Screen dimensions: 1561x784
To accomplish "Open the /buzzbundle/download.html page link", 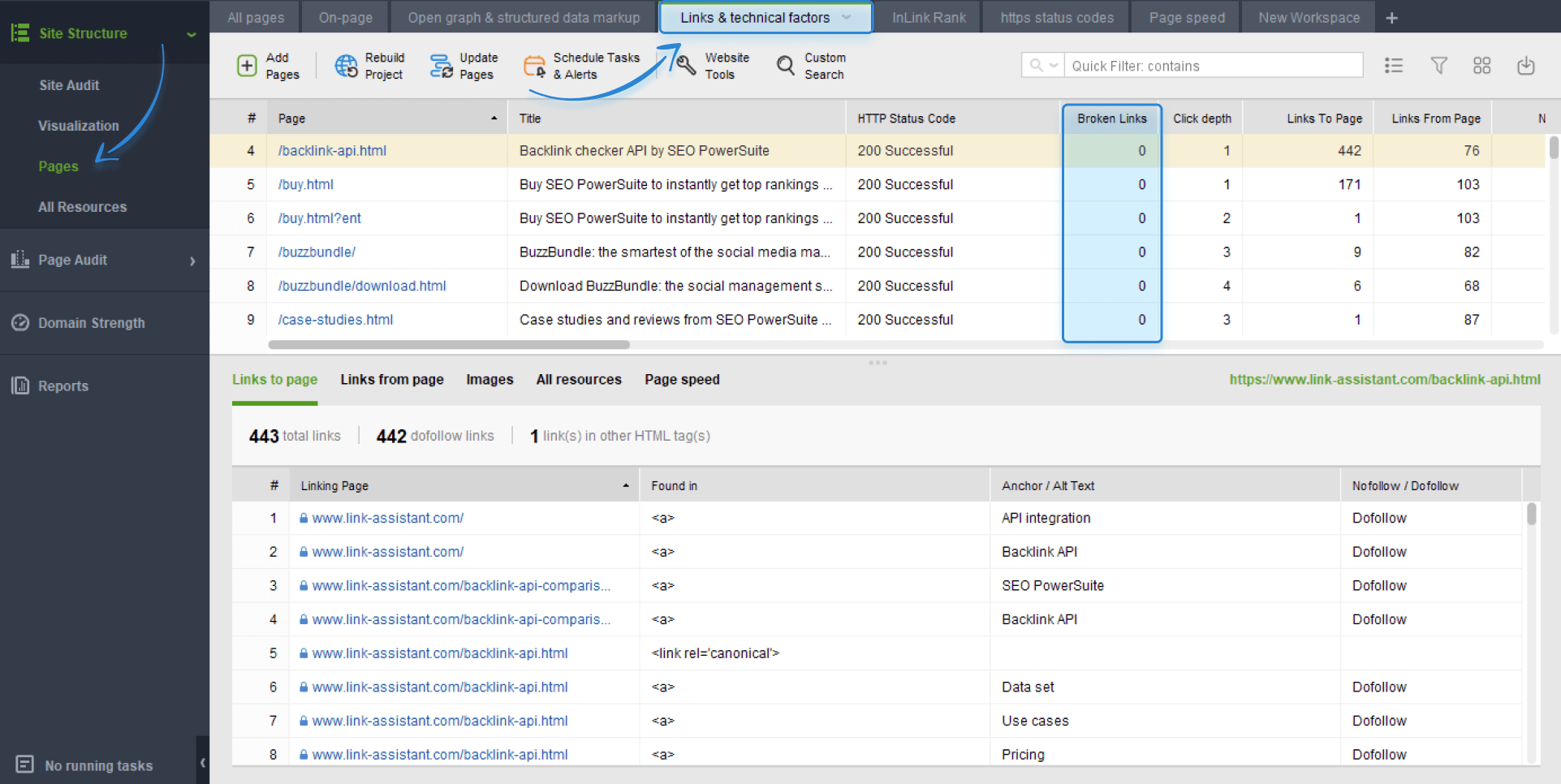I will [362, 286].
